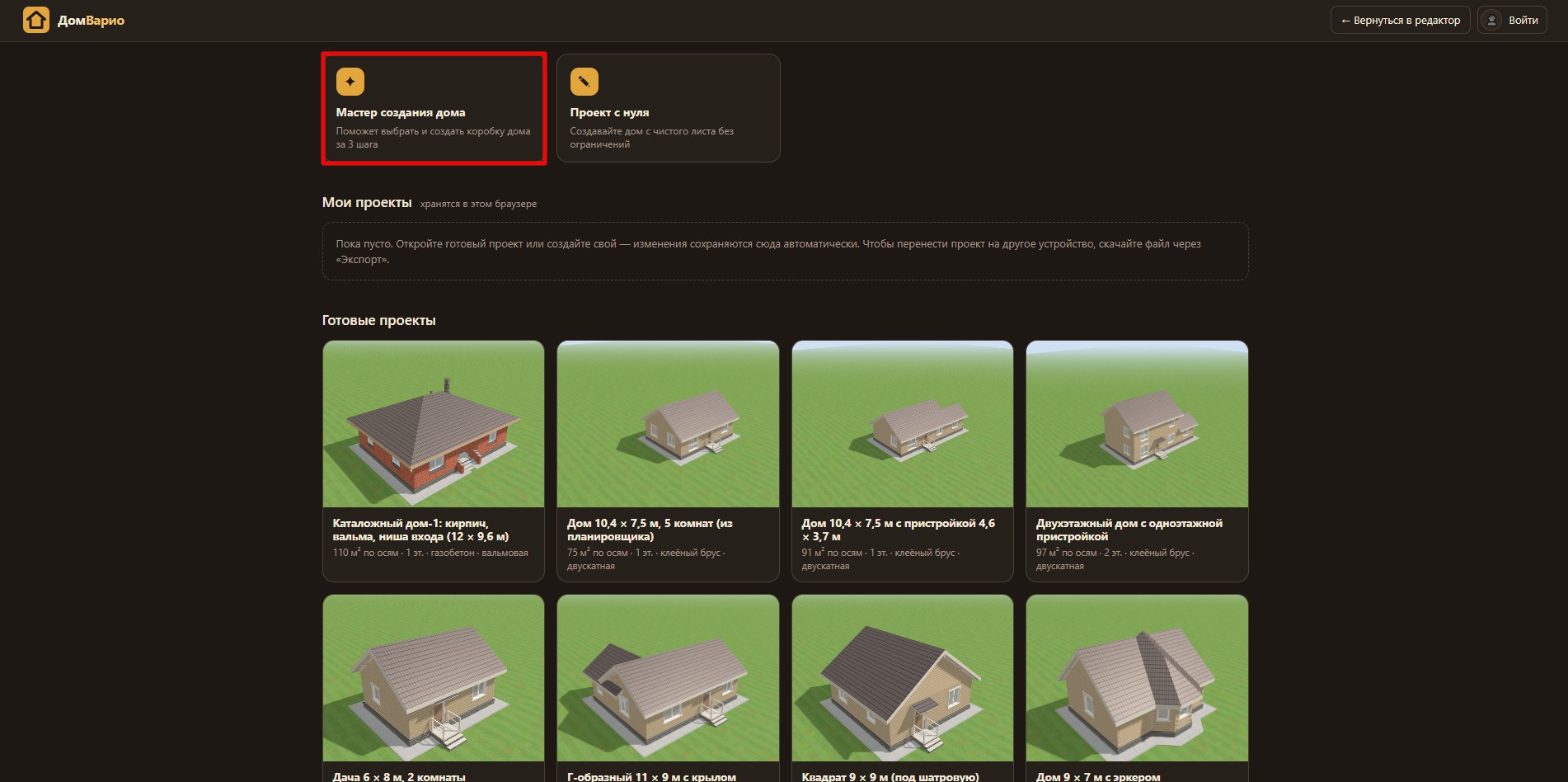
Task: Click the title Каталожный дом-1: кирпич, вальма
Action: pos(420,530)
